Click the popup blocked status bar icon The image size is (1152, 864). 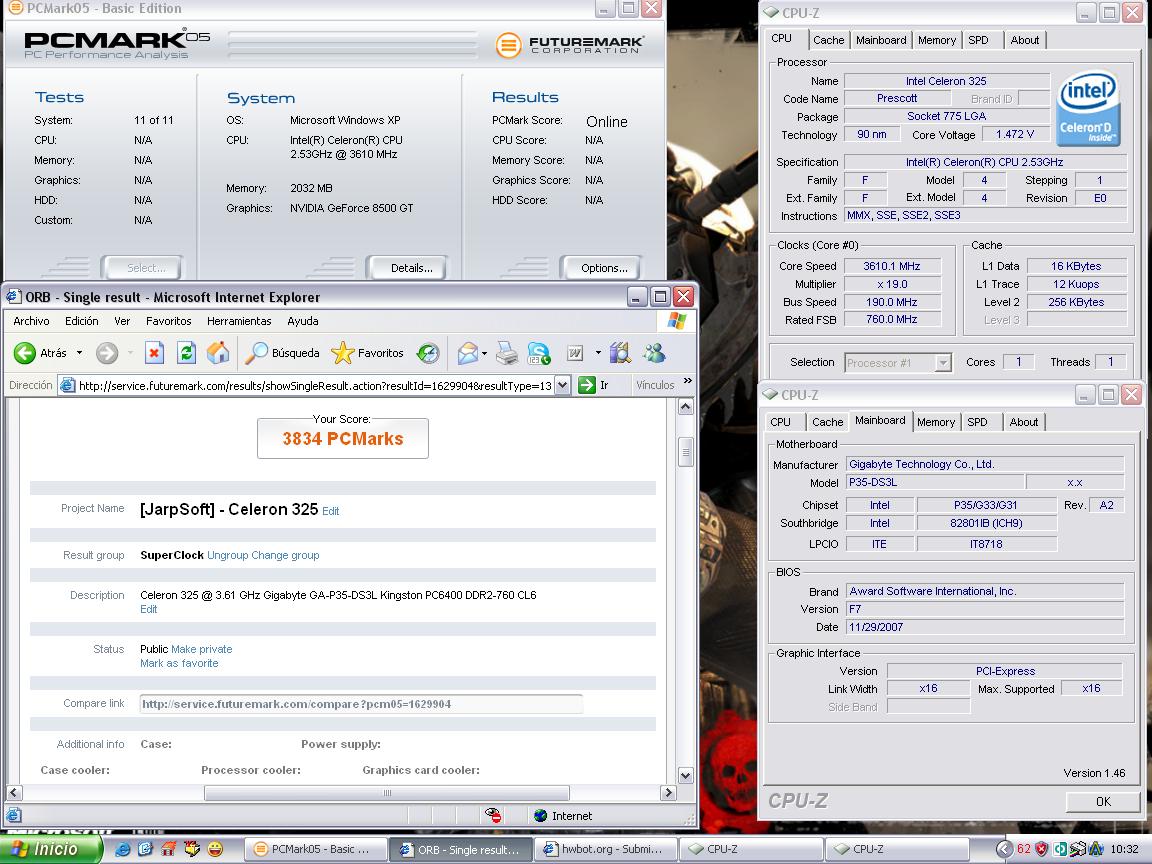coord(493,815)
